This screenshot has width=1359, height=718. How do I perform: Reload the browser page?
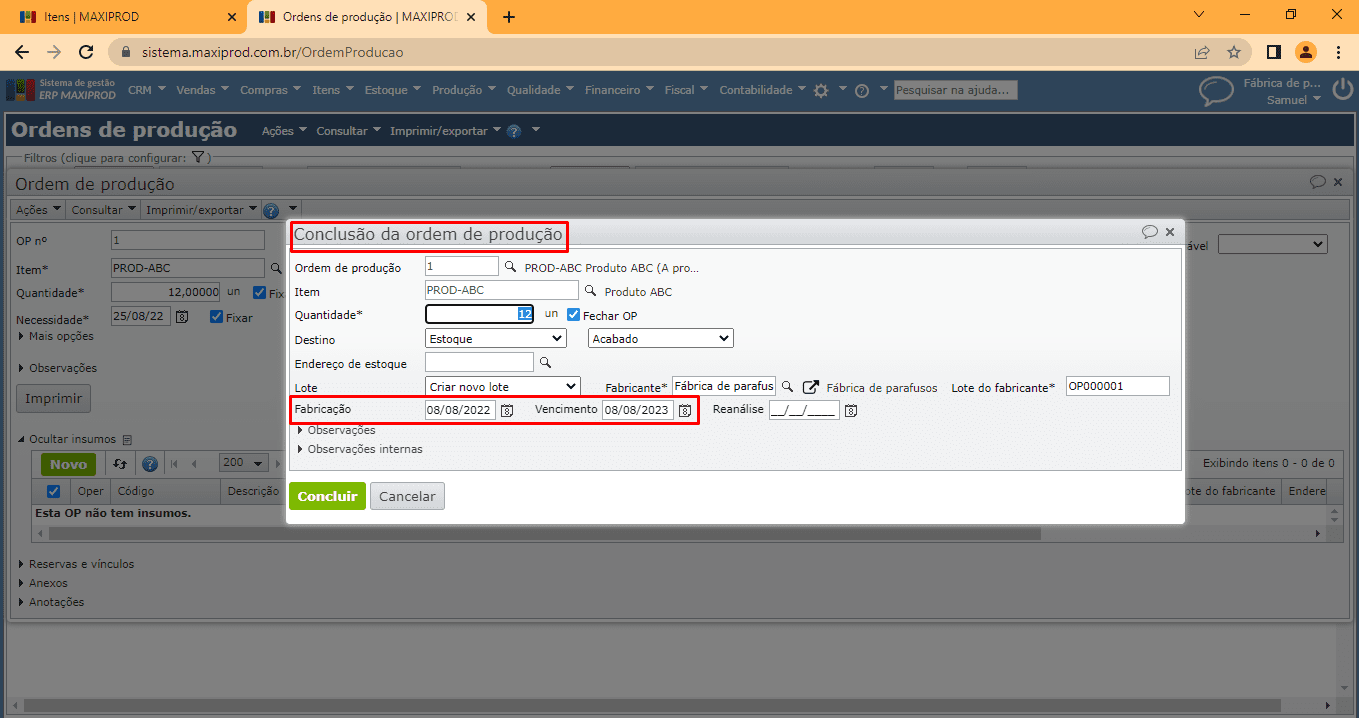tap(86, 52)
